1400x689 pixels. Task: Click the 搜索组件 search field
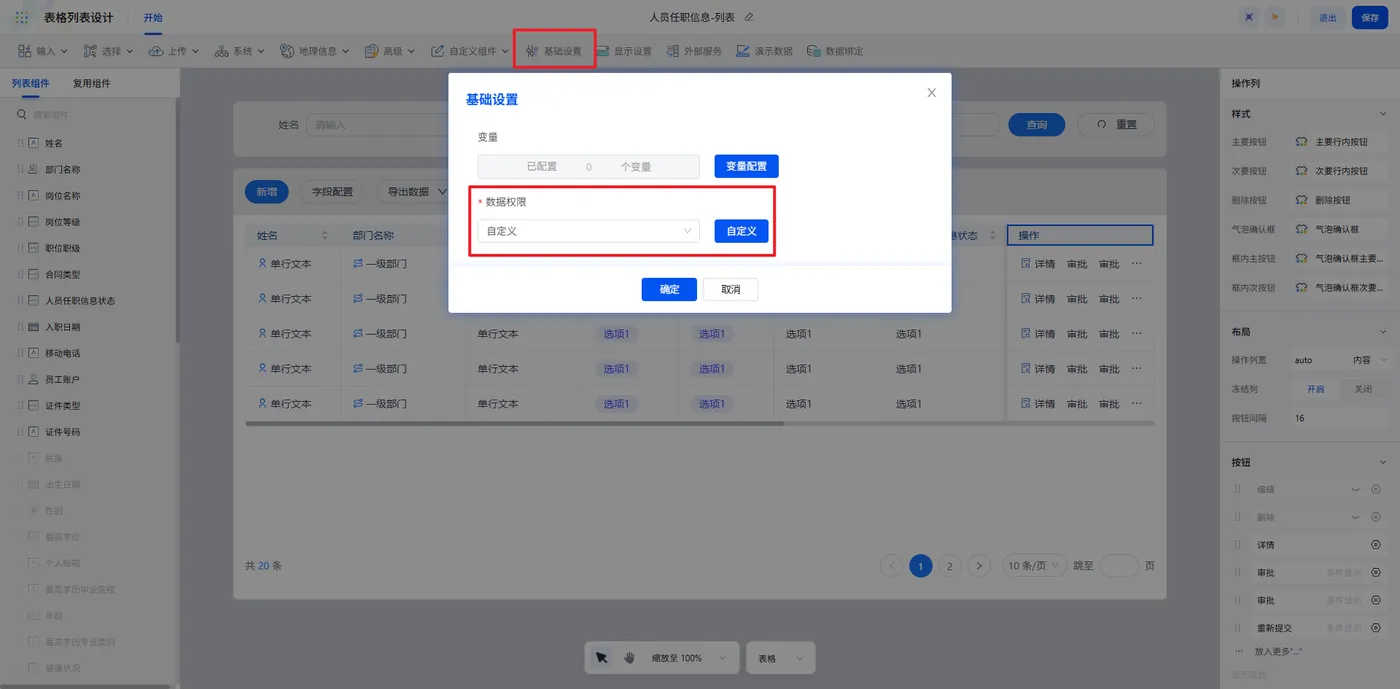[90, 115]
